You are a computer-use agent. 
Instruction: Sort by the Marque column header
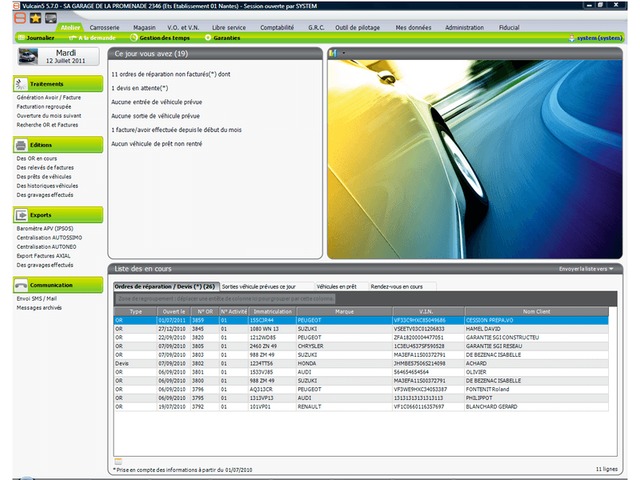pos(344,311)
